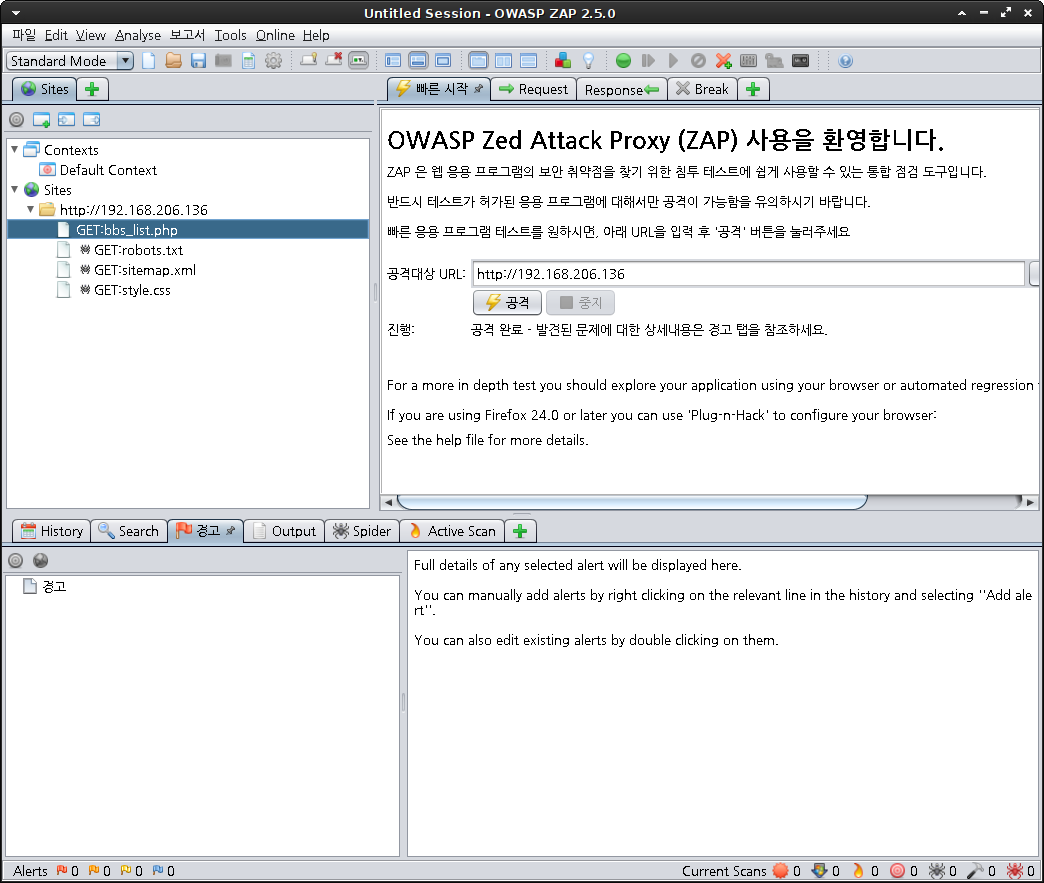Open the Scan Policy Manager sliders icon

[x=748, y=61]
